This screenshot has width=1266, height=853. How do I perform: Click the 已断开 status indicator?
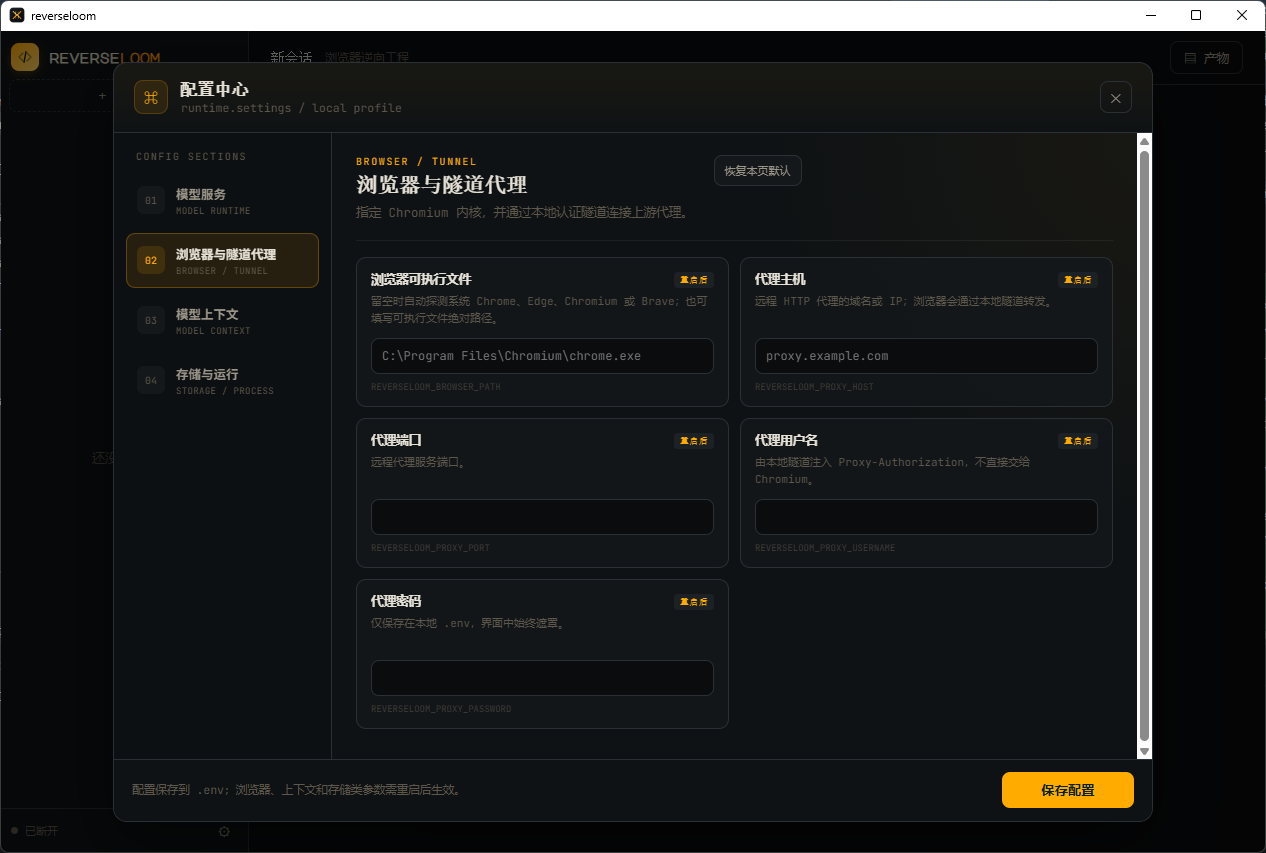point(35,831)
